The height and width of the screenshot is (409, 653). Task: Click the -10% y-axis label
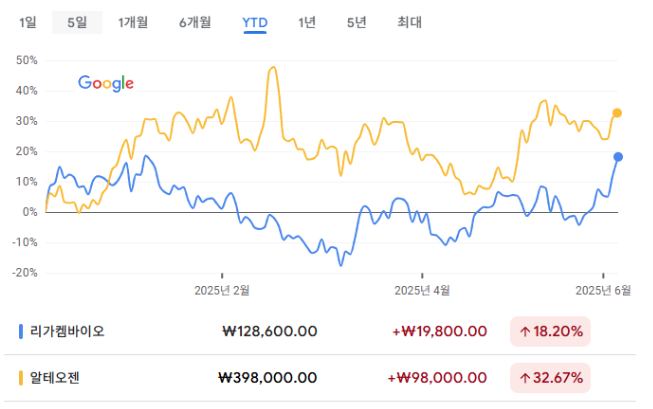25,243
